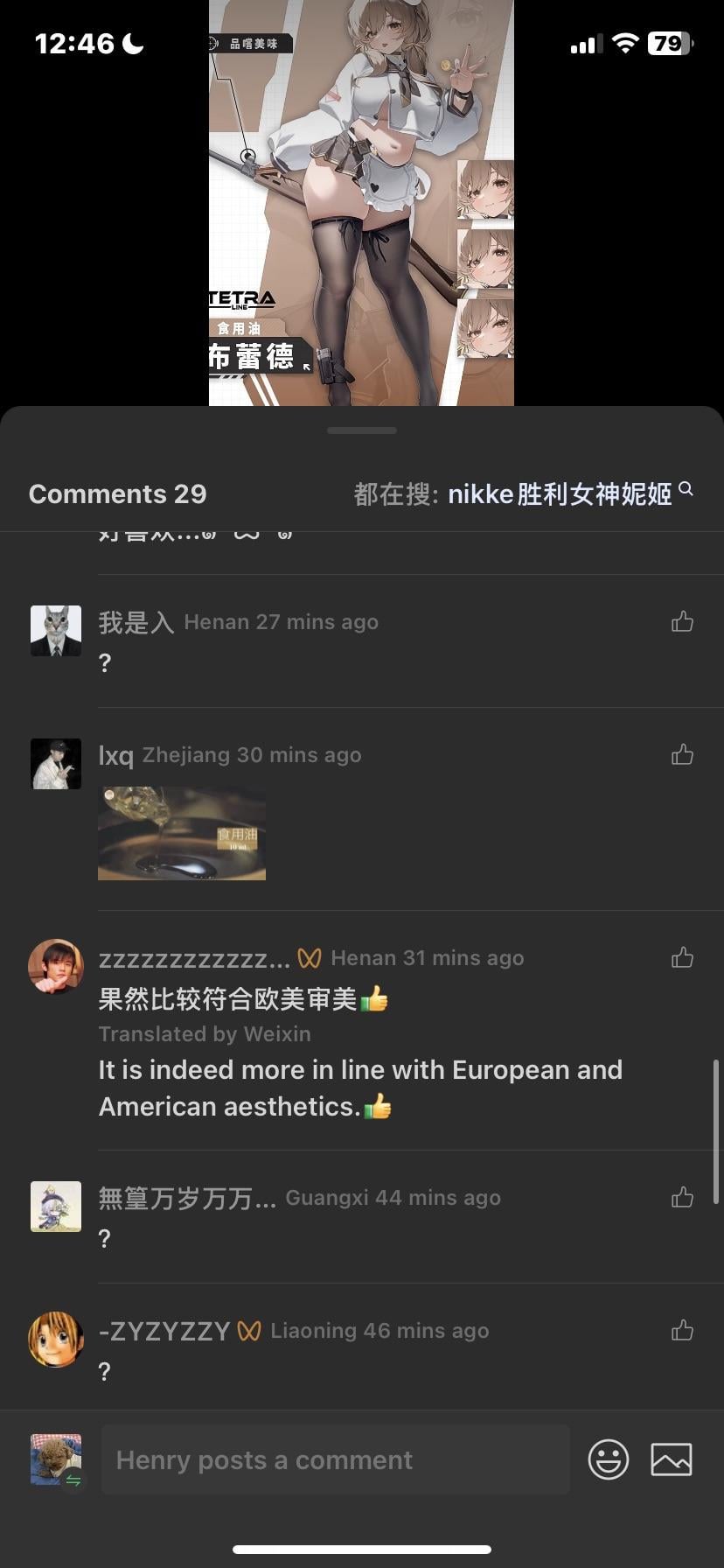Like the comment from 我是入
This screenshot has height=1568, width=724.
pos(682,622)
